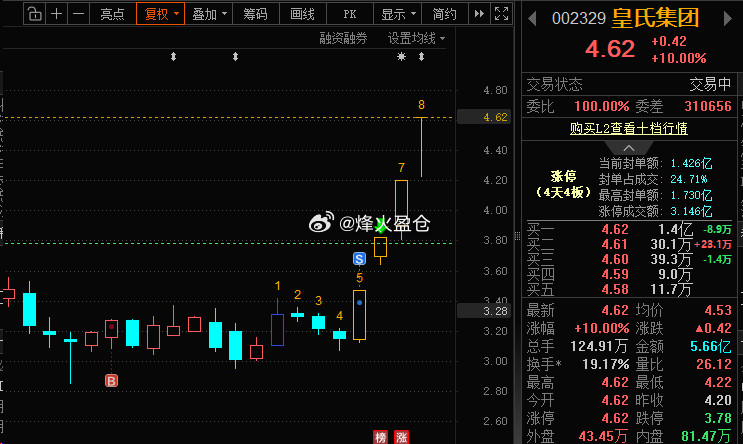Click 当前封单额 value 1.426亿
This screenshot has height=444, width=743.
tap(691, 163)
